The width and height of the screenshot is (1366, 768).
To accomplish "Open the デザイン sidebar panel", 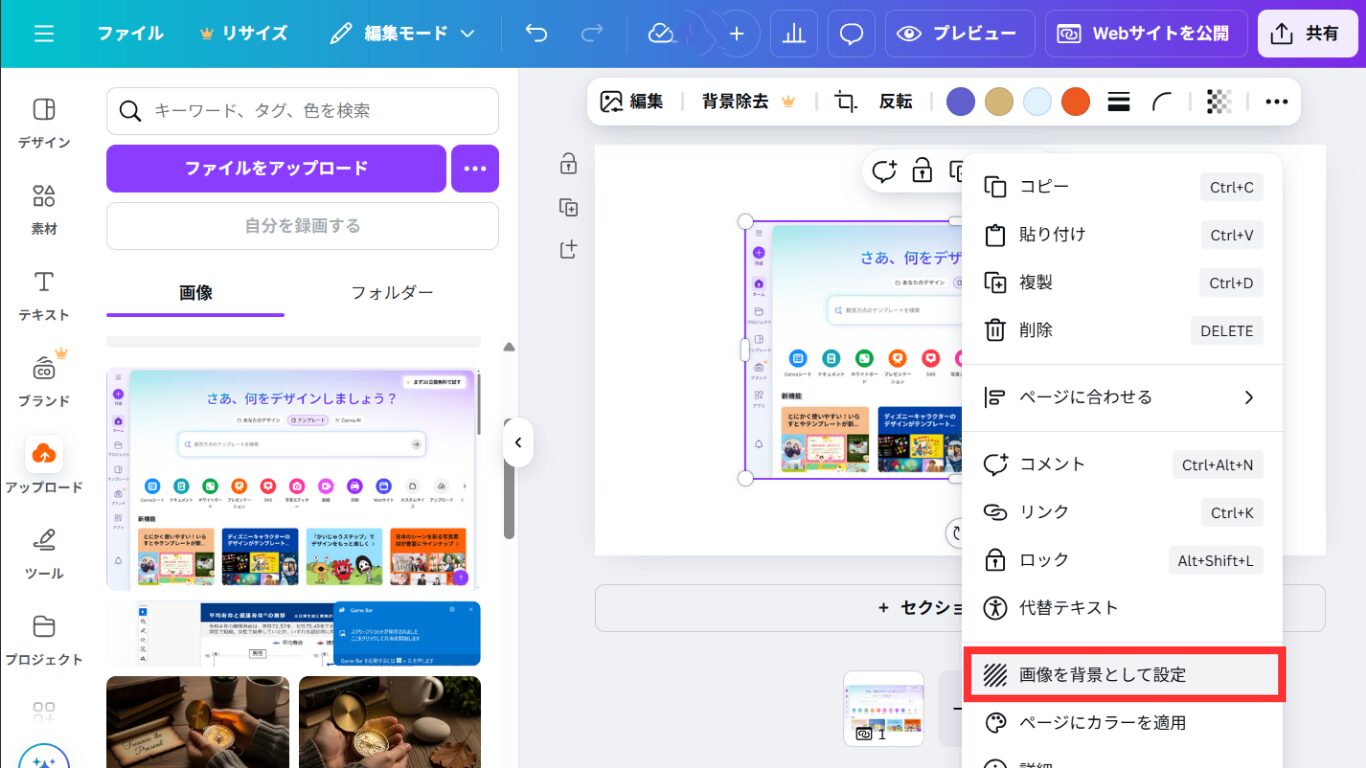I will tap(44, 122).
